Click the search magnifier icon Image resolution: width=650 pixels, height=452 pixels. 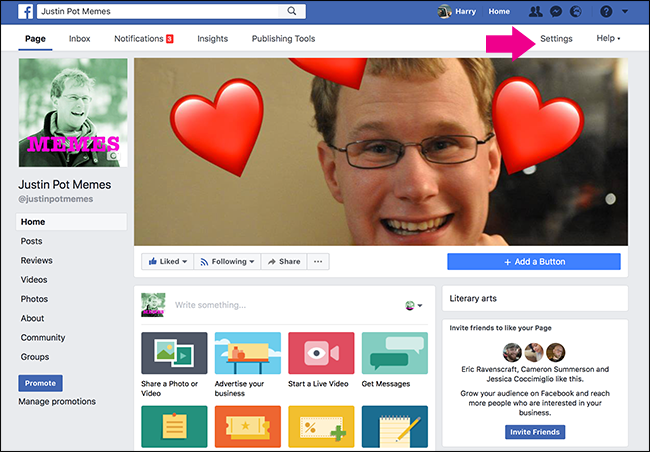[292, 11]
